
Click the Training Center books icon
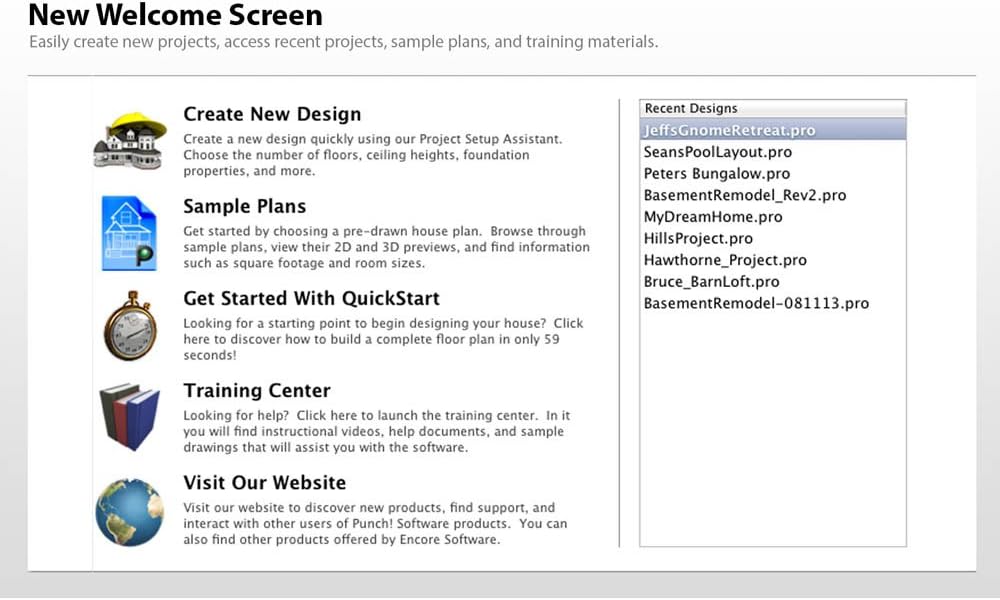[129, 416]
